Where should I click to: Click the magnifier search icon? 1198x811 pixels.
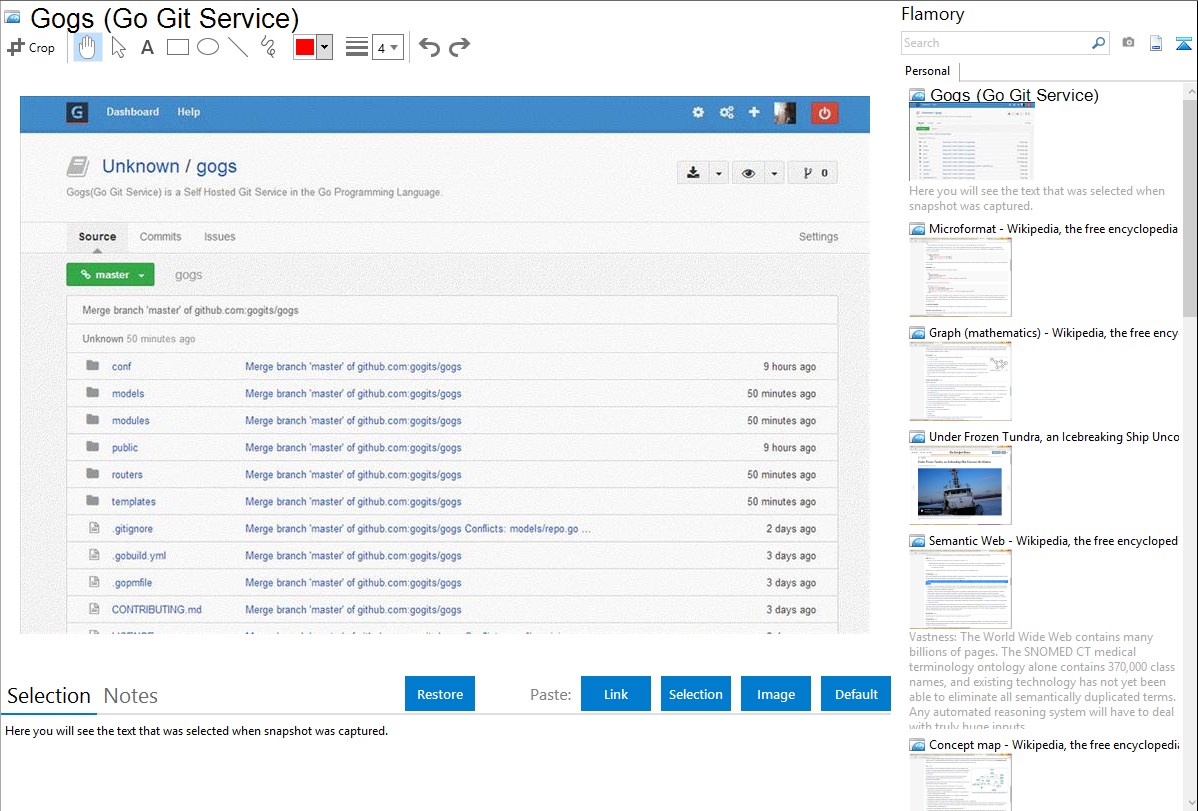[x=1099, y=43]
